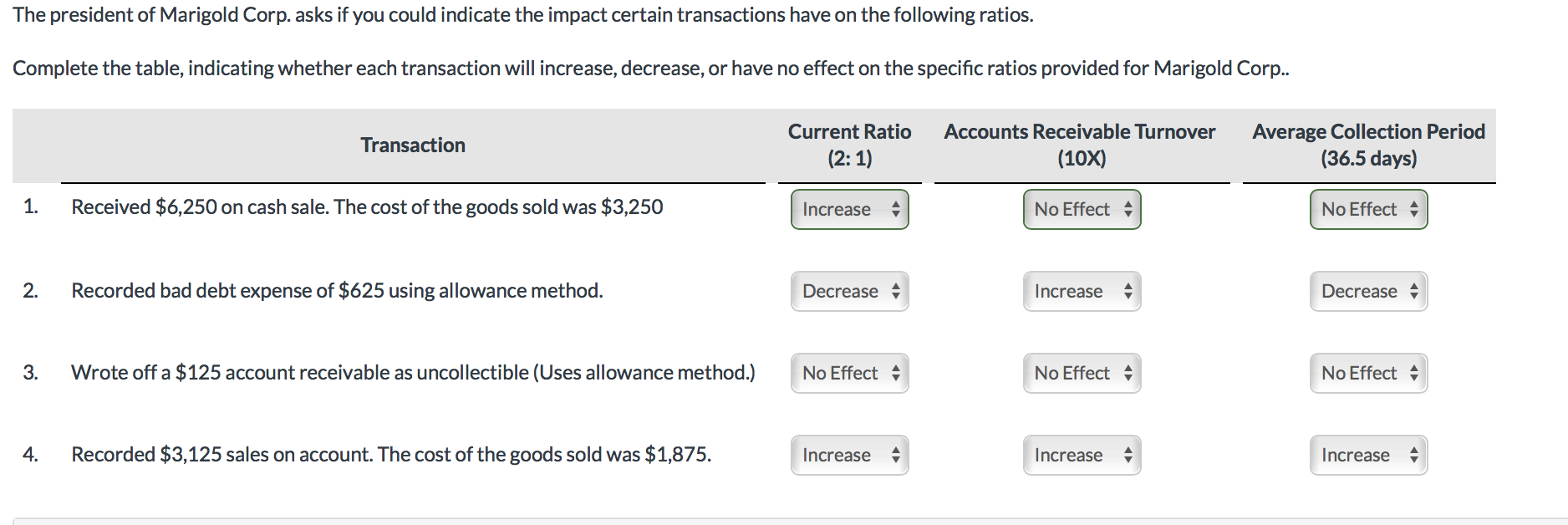Click the 'Recorded $3,125 sales on account' text

coord(391,454)
